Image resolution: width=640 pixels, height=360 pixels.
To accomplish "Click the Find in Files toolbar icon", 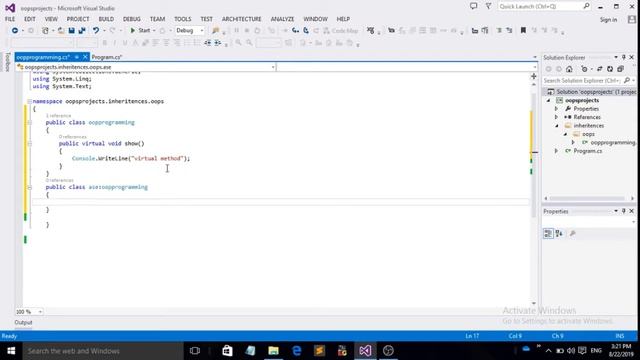I will click(216, 31).
